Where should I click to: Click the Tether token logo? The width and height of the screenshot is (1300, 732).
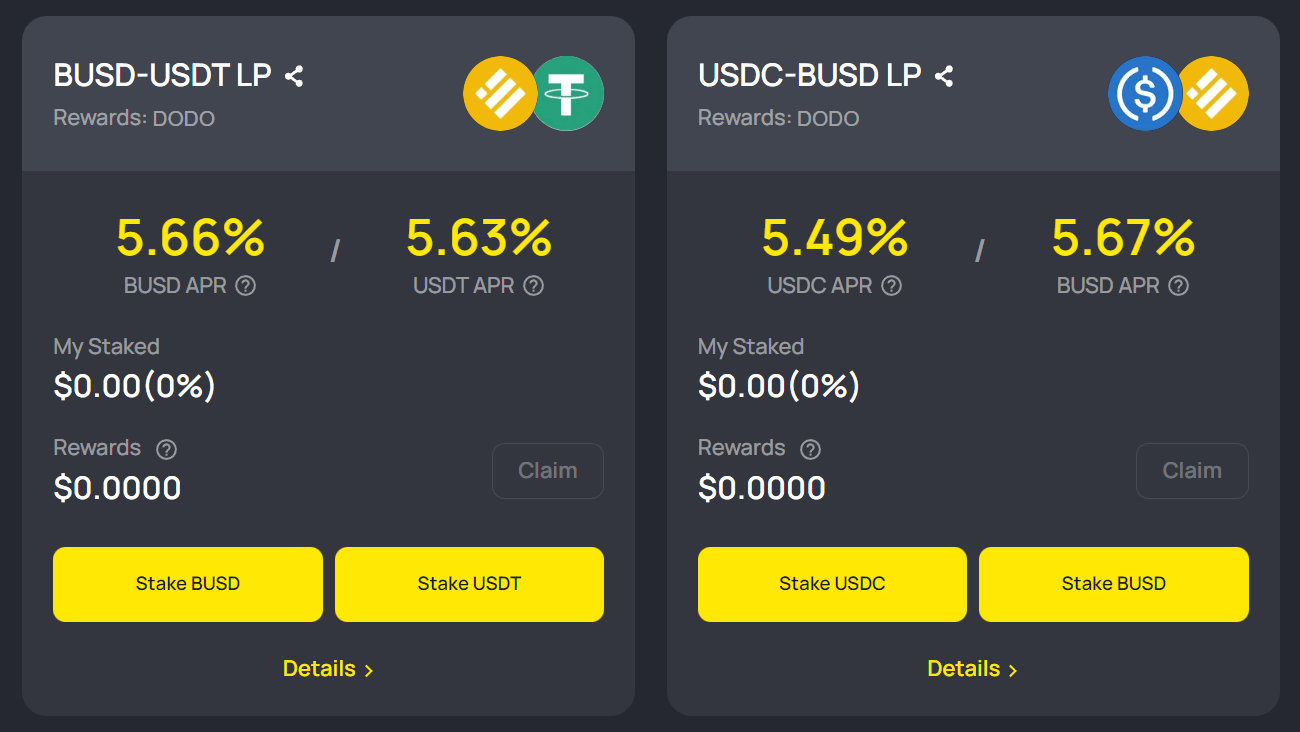pyautogui.click(x=567, y=94)
